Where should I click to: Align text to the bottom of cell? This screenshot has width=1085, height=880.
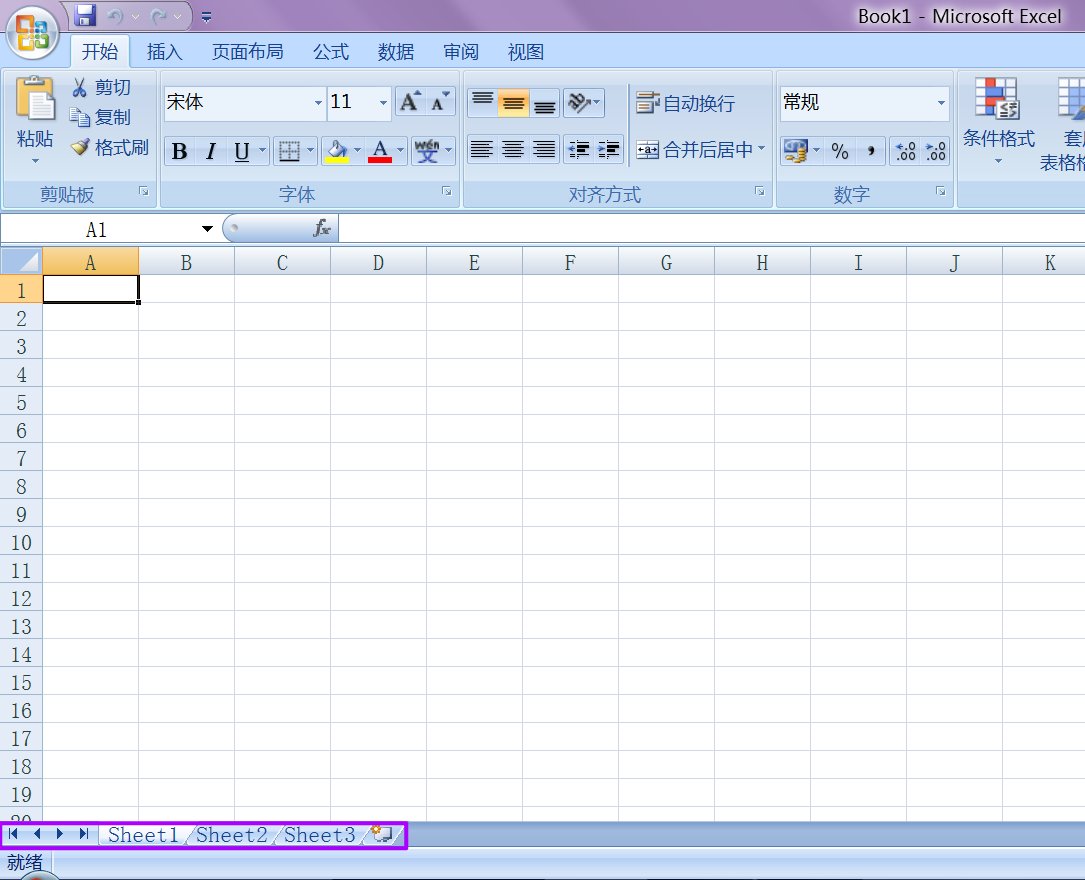point(545,103)
